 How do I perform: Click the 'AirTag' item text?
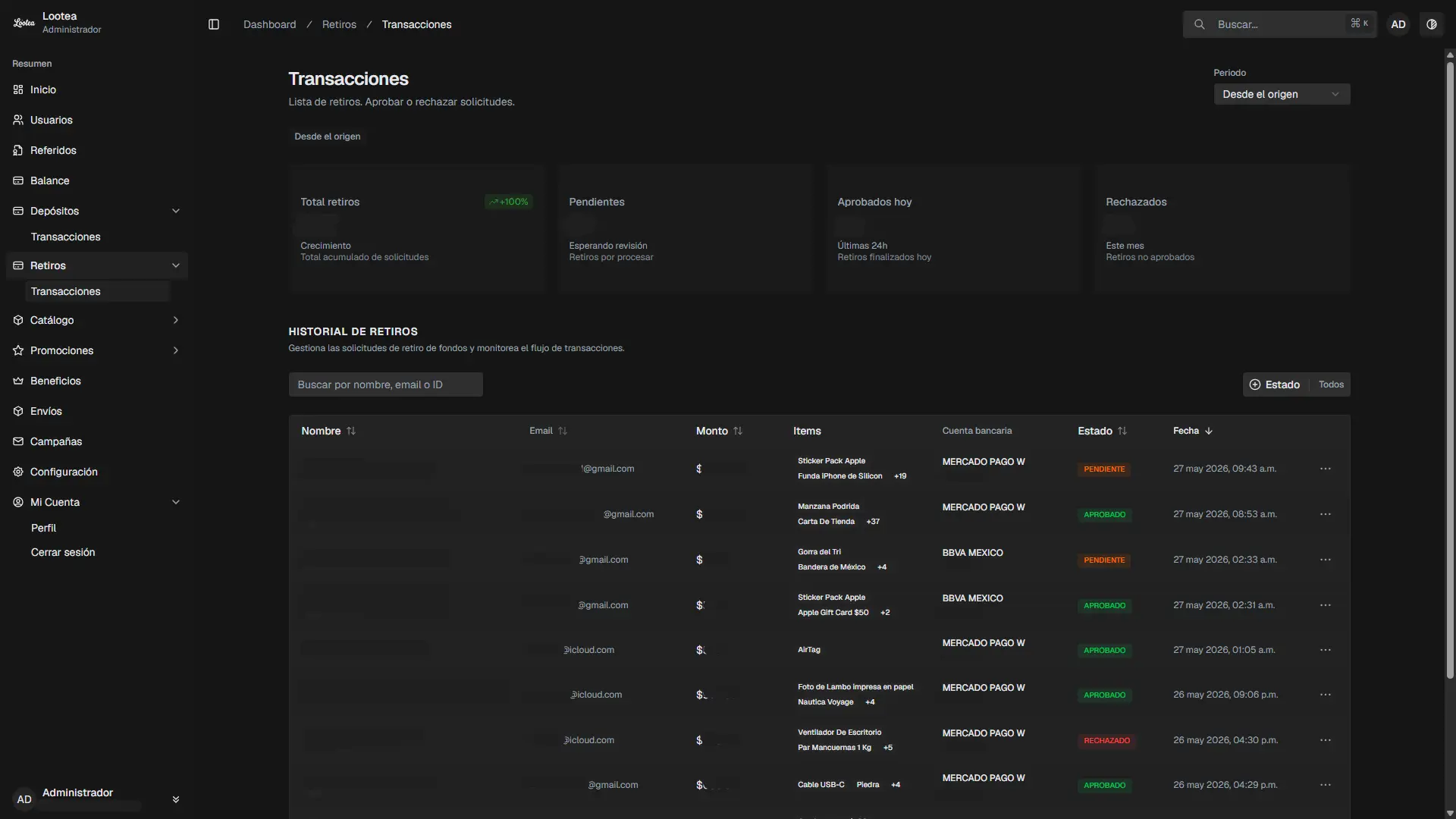pyautogui.click(x=808, y=650)
